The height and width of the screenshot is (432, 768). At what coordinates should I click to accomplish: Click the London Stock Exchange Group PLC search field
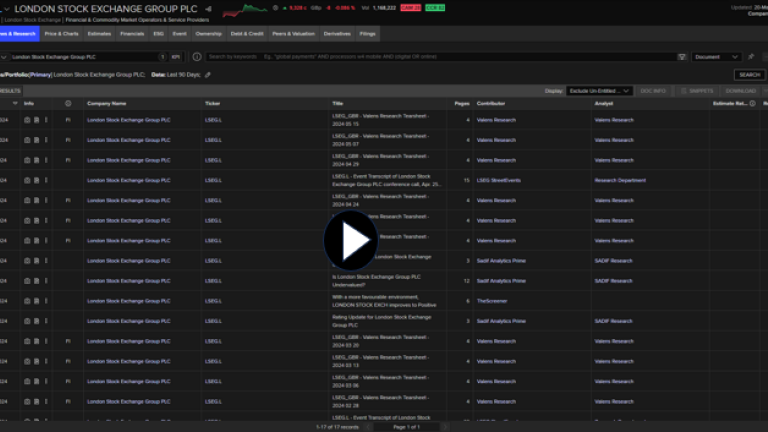(x=80, y=57)
